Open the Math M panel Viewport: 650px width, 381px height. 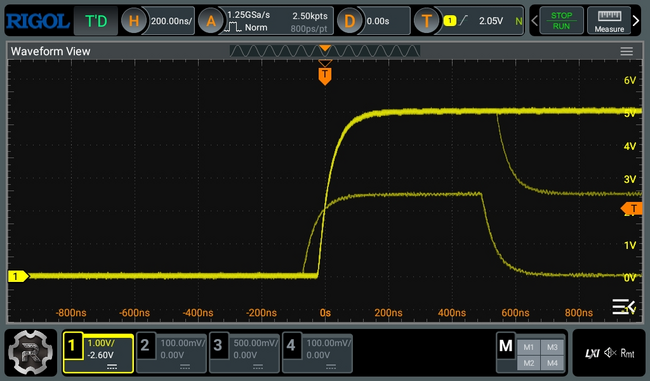506,345
